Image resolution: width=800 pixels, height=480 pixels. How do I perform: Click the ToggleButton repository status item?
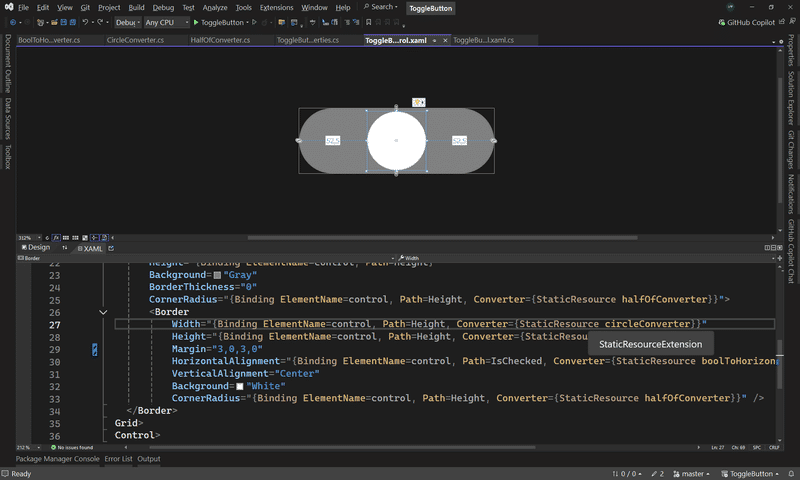(749, 474)
